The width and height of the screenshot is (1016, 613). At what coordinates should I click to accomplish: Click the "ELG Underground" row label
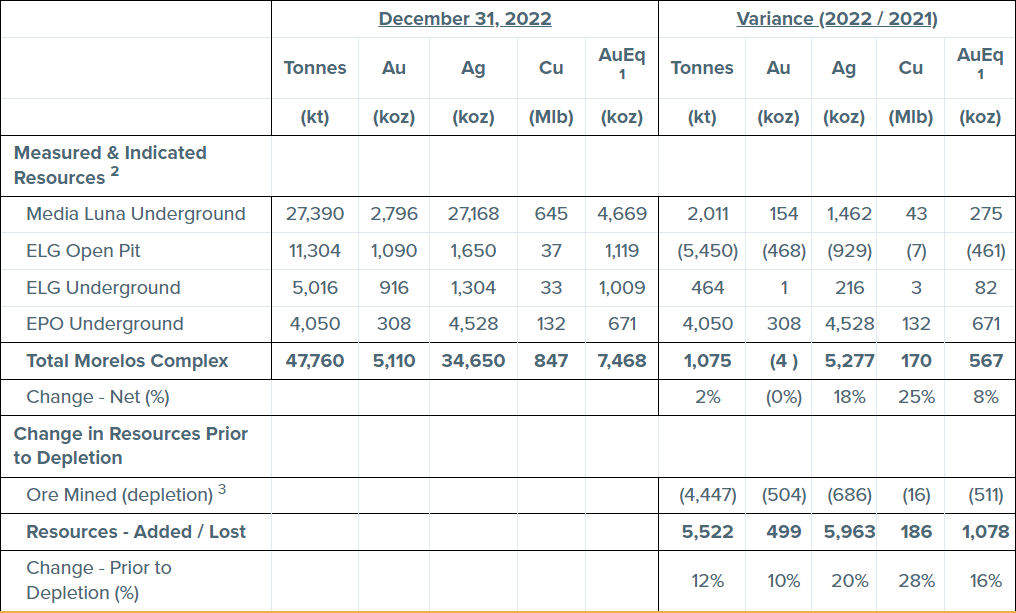(103, 288)
